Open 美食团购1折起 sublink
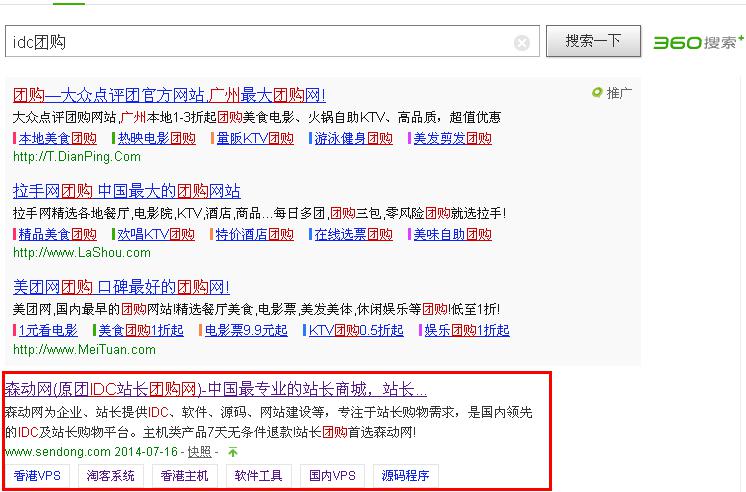This screenshot has height=492, width=746. 141,330
